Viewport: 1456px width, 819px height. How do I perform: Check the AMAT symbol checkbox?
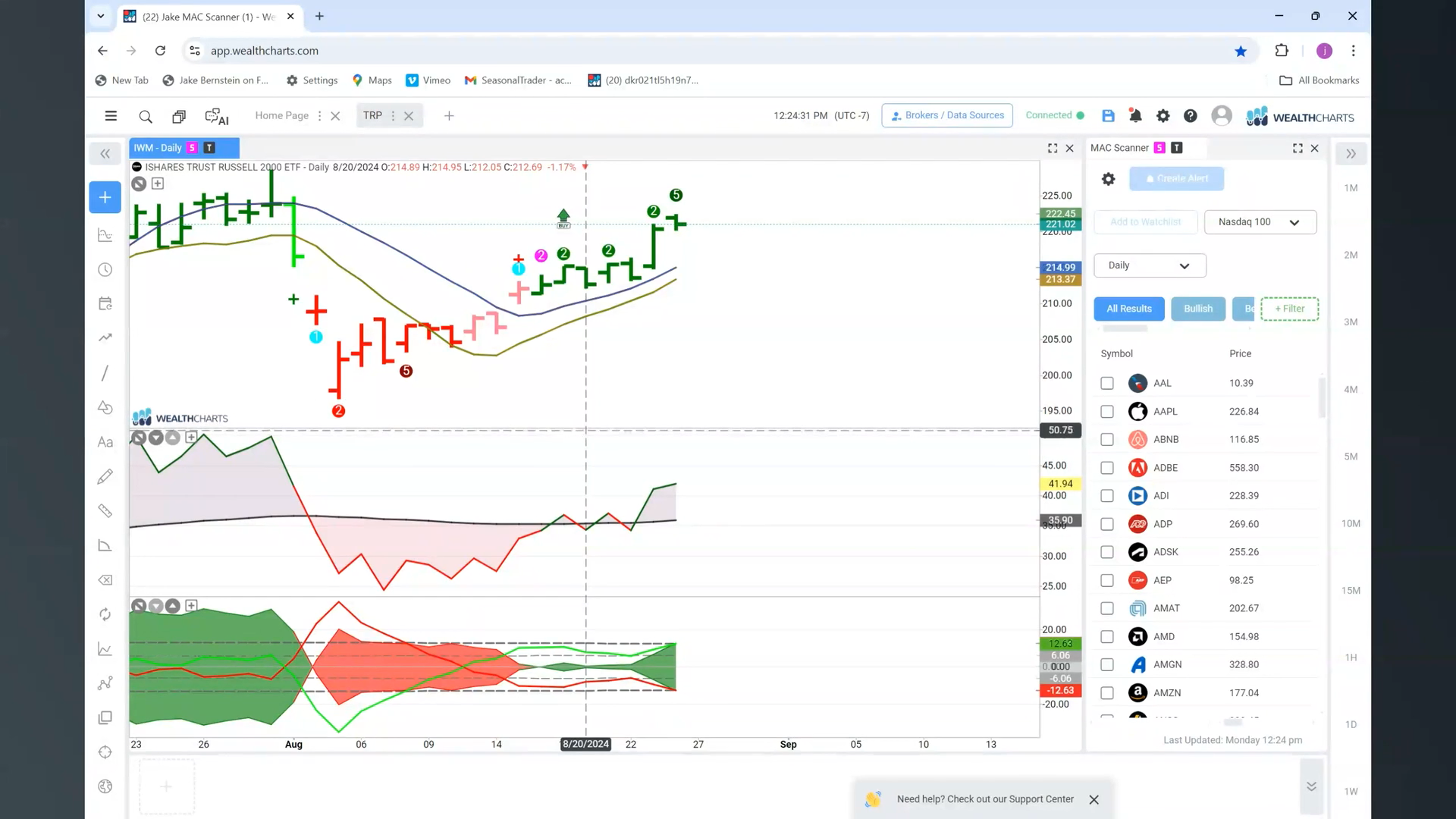pyautogui.click(x=1107, y=608)
